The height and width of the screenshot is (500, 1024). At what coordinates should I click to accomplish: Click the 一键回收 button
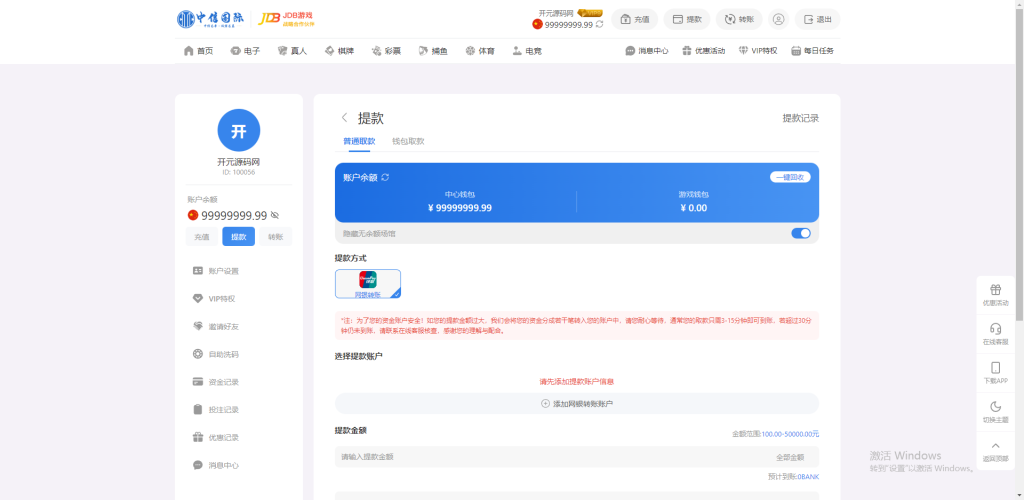pos(790,177)
